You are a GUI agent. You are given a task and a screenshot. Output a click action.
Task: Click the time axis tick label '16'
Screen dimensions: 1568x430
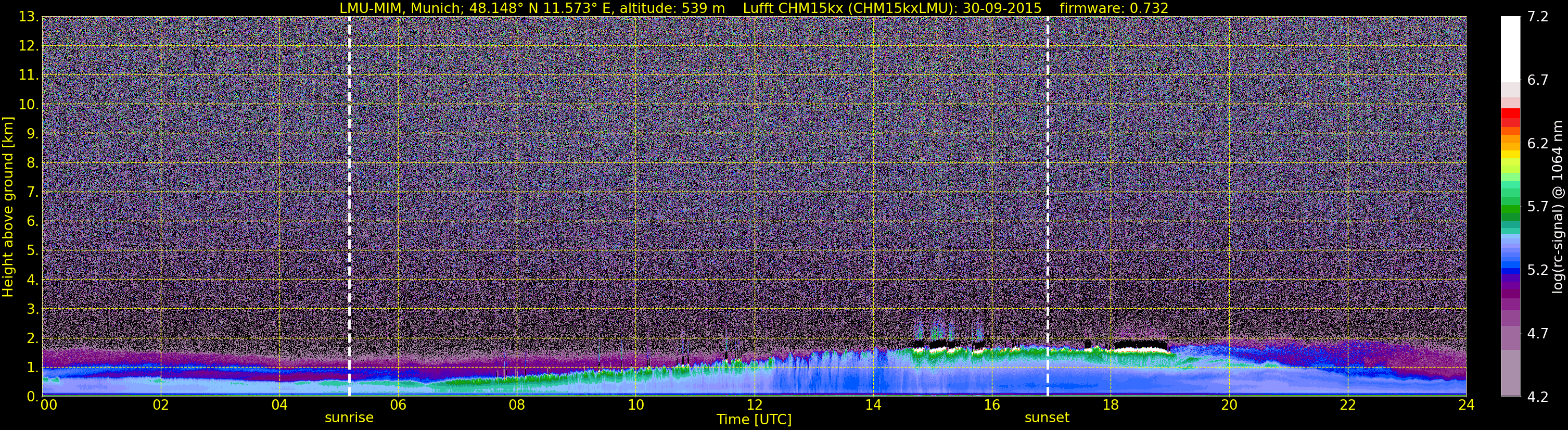tap(991, 406)
